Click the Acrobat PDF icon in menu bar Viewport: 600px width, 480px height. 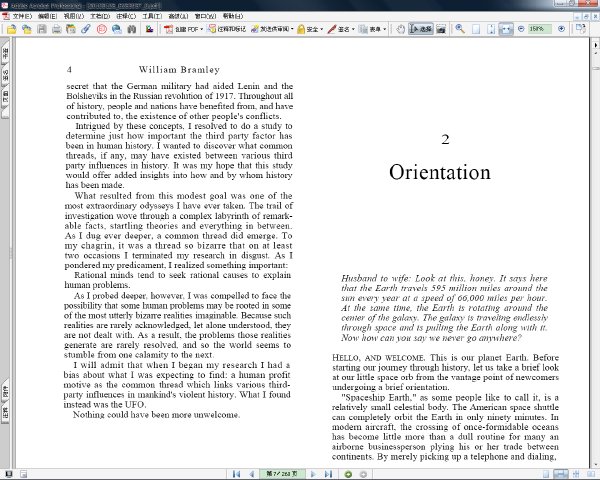pyautogui.click(x=5, y=16)
